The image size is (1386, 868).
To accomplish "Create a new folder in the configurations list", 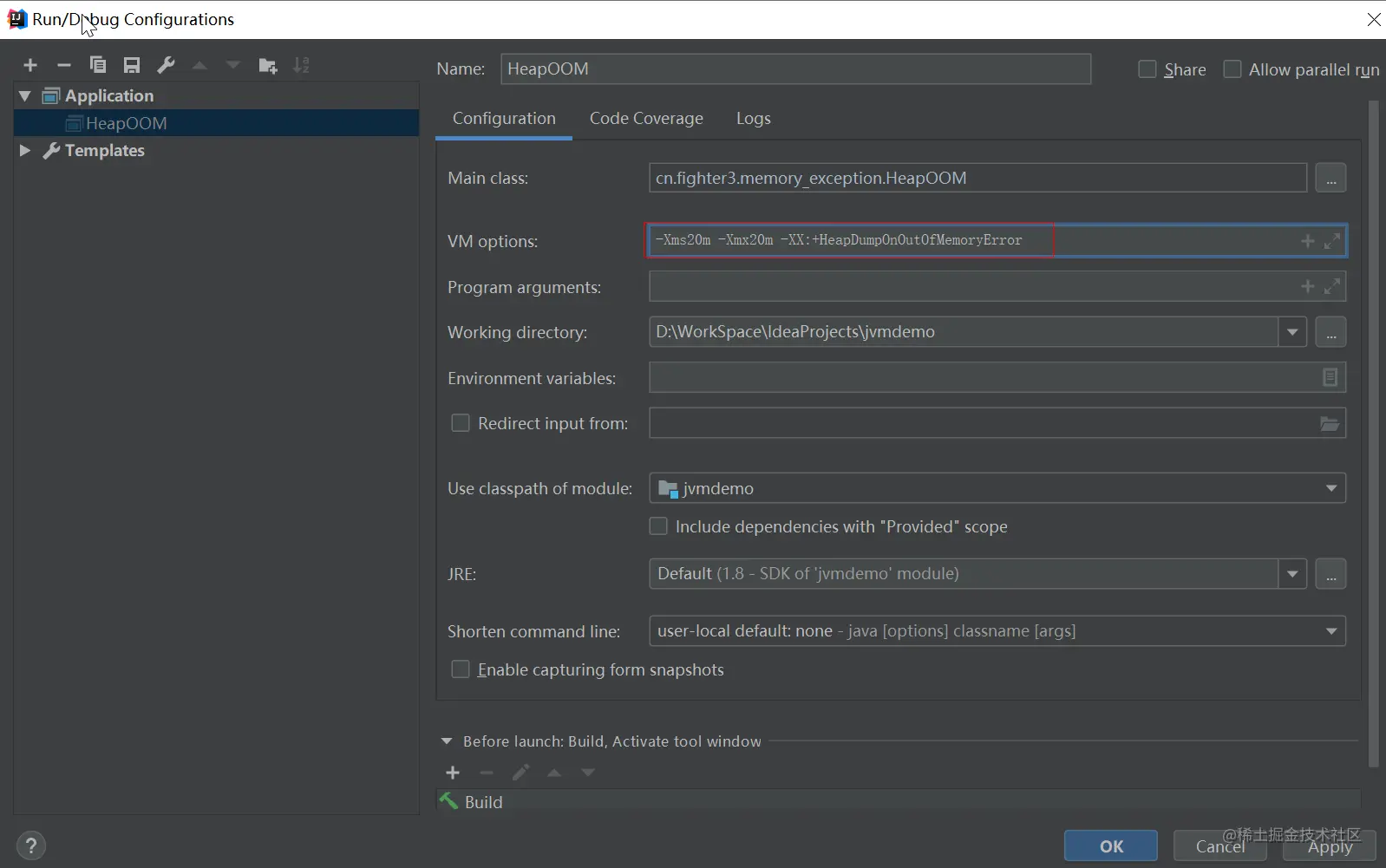I will click(x=268, y=65).
